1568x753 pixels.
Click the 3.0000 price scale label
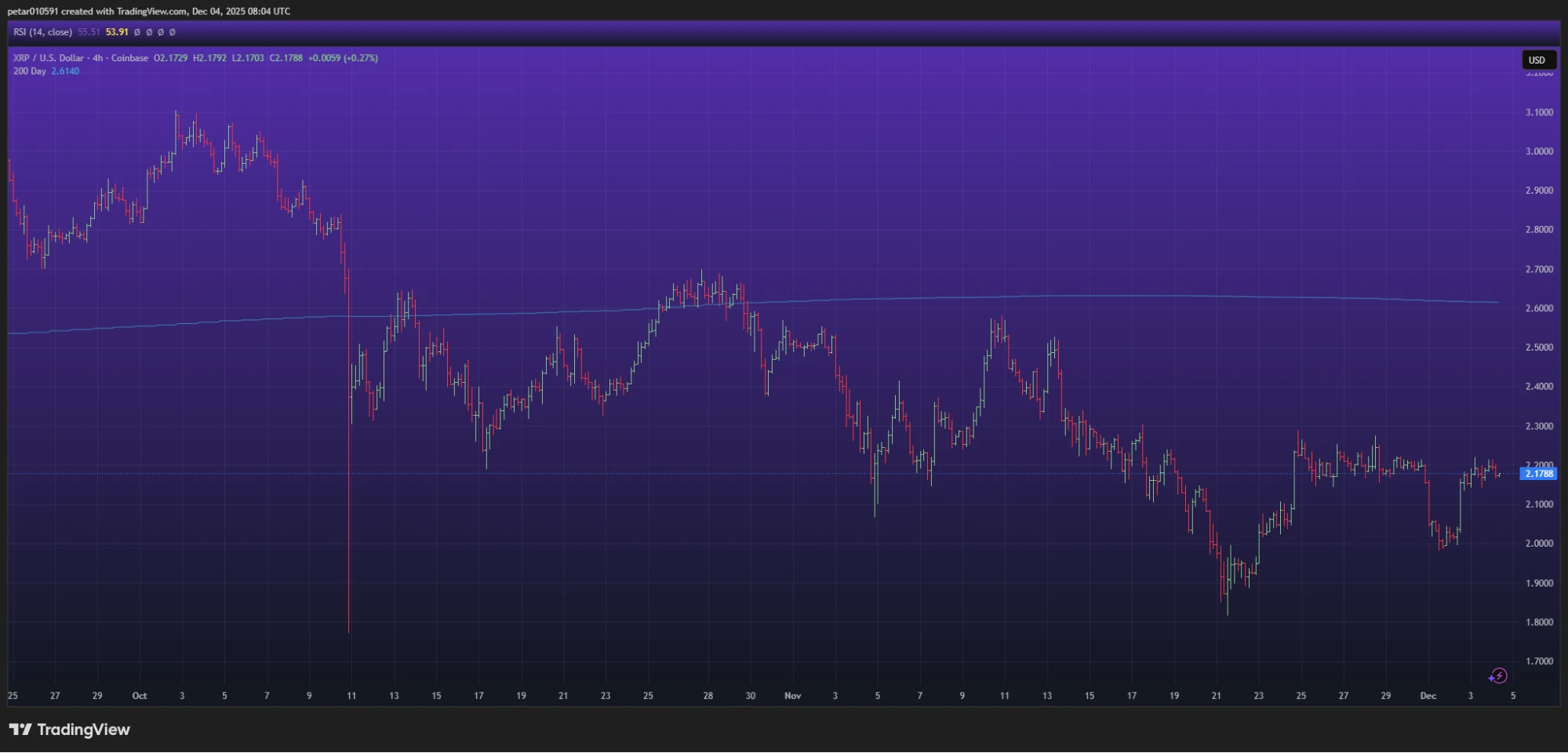tap(1538, 151)
